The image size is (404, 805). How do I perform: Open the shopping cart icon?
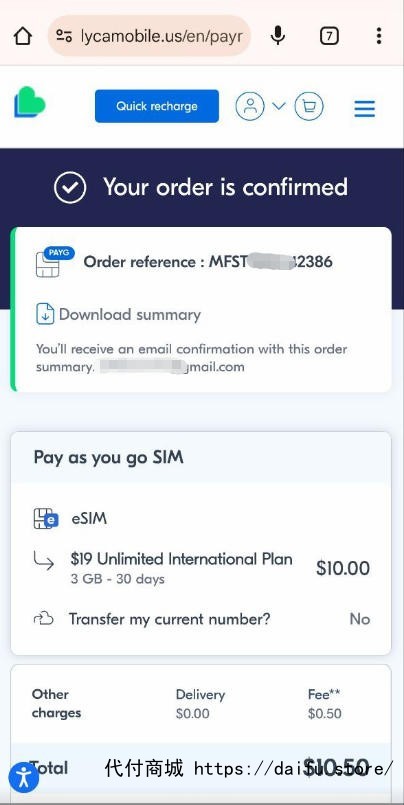coord(309,106)
